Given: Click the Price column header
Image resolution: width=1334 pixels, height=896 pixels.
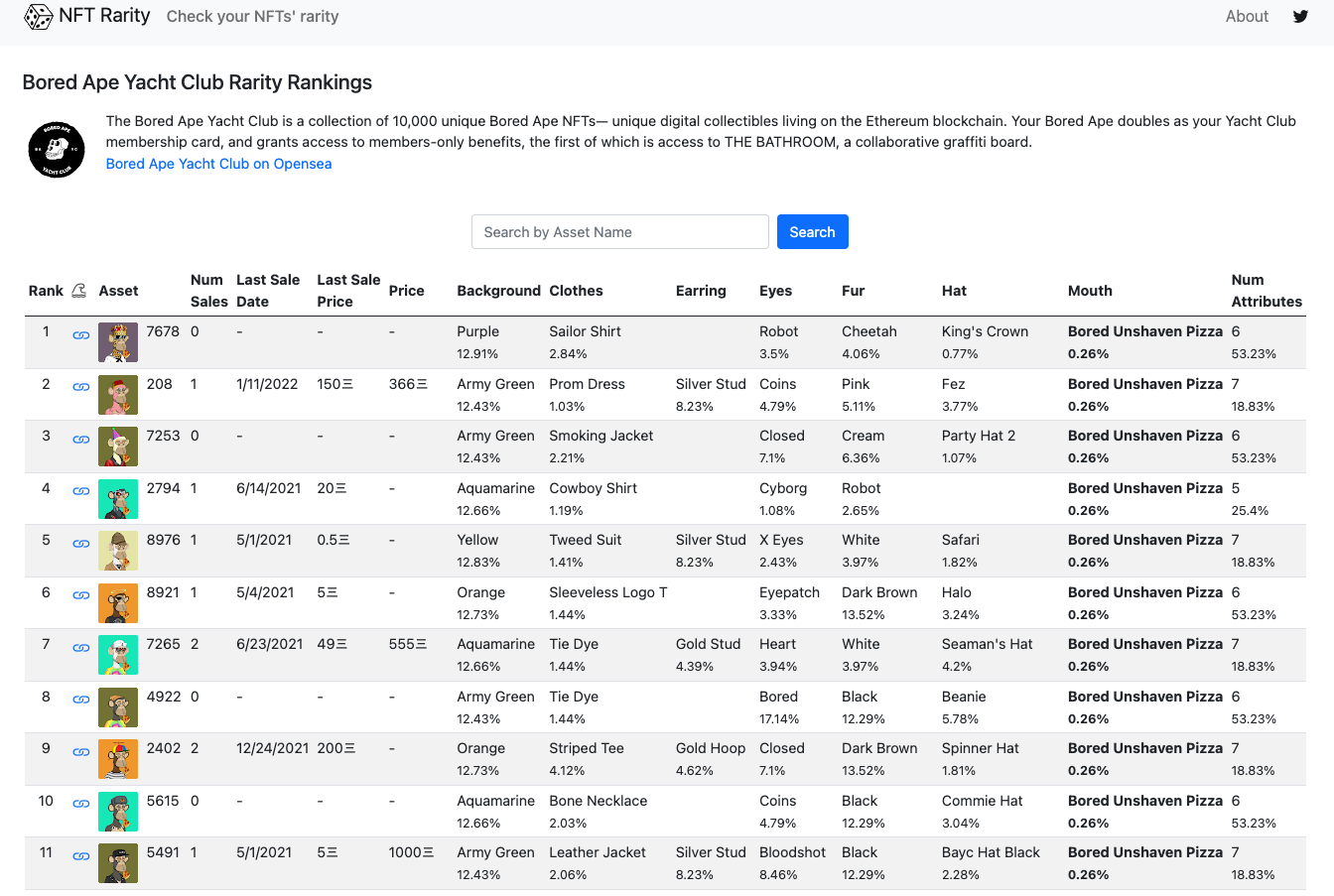Looking at the screenshot, I should (407, 291).
